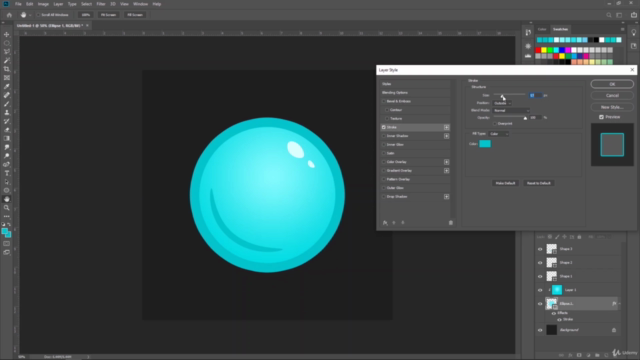Add another Drop Shadow with plus button

tap(447, 197)
